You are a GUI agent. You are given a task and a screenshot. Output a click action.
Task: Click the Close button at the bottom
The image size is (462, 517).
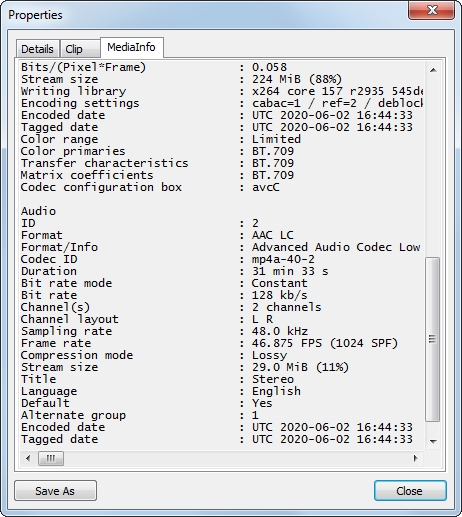pyautogui.click(x=410, y=490)
